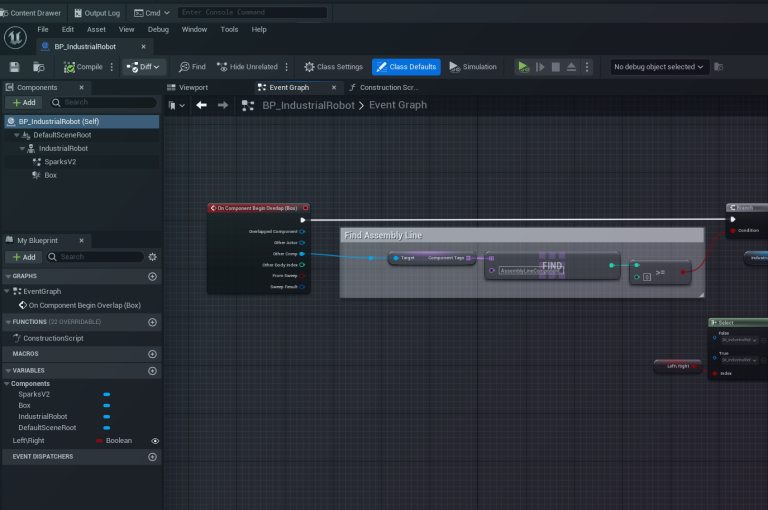
Task: Switch to the Construction Script tab
Action: point(385,87)
